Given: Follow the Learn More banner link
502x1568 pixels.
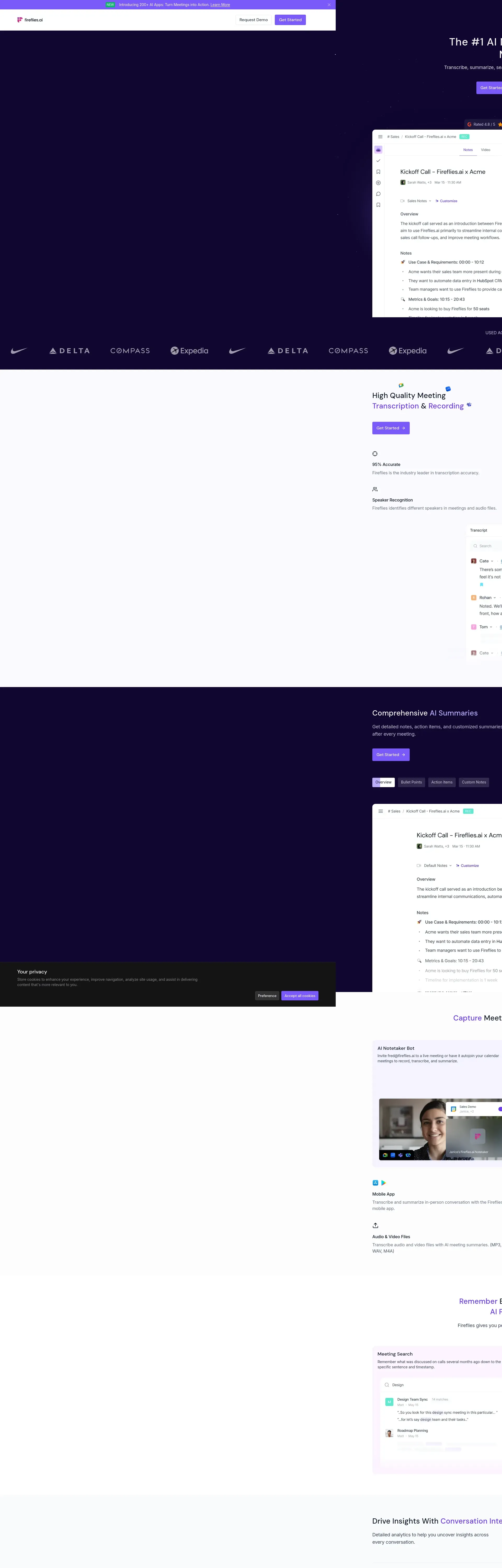Looking at the screenshot, I should [x=220, y=5].
